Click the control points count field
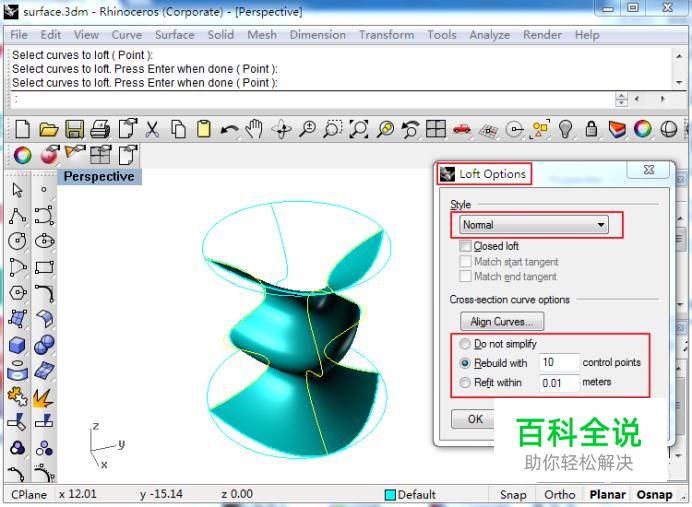The width and height of the screenshot is (692, 507). tap(559, 362)
